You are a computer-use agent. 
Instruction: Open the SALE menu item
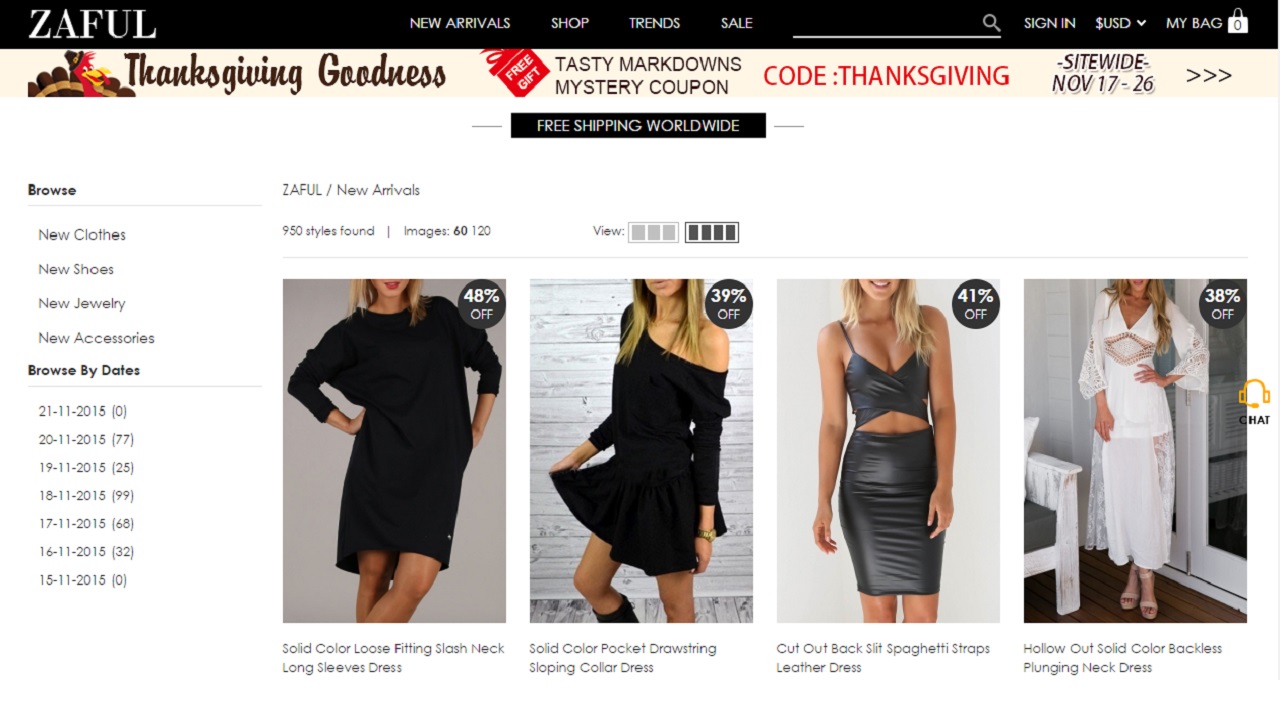tap(737, 23)
